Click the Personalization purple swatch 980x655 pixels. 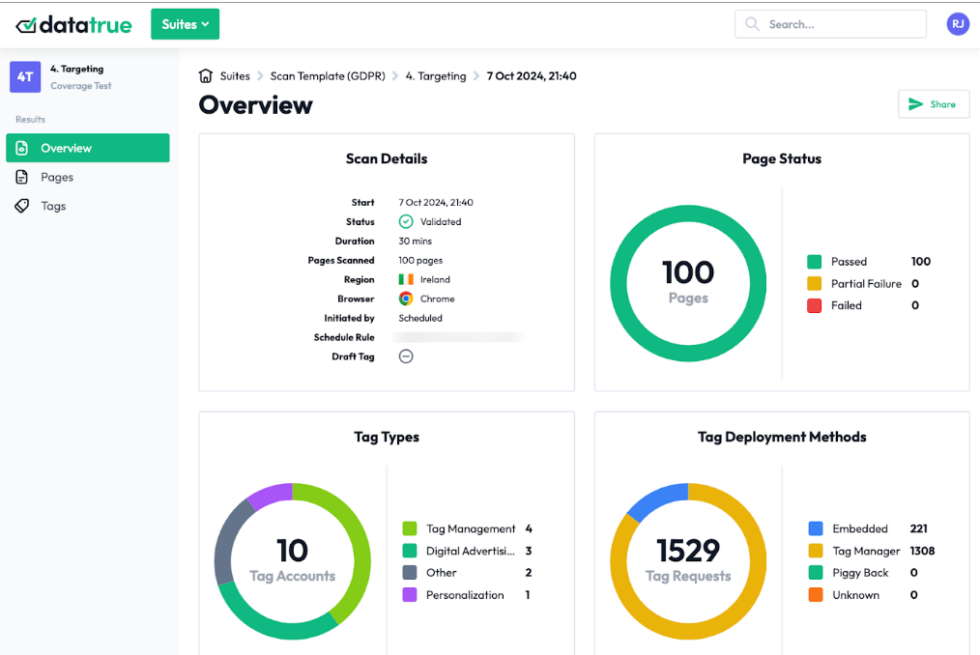[409, 595]
